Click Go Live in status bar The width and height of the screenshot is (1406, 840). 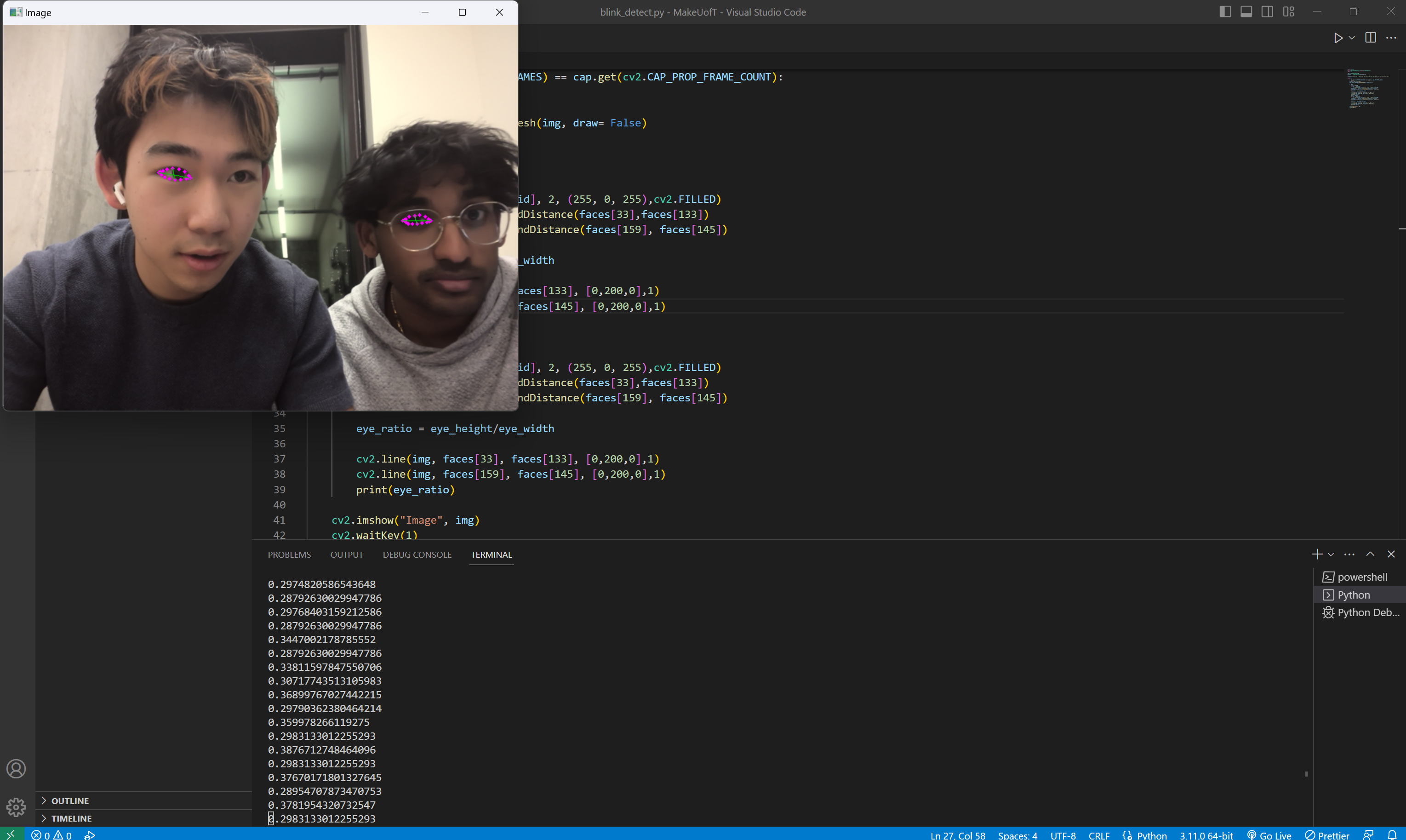tap(1269, 835)
